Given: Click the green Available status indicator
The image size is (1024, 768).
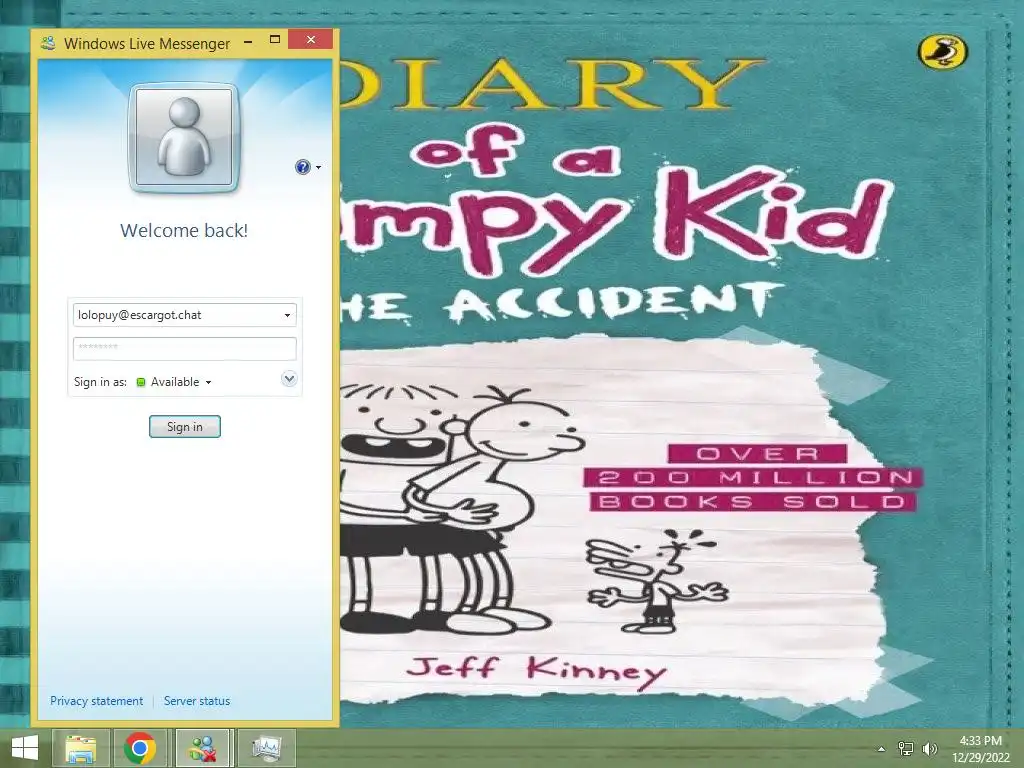Looking at the screenshot, I should pyautogui.click(x=140, y=383).
